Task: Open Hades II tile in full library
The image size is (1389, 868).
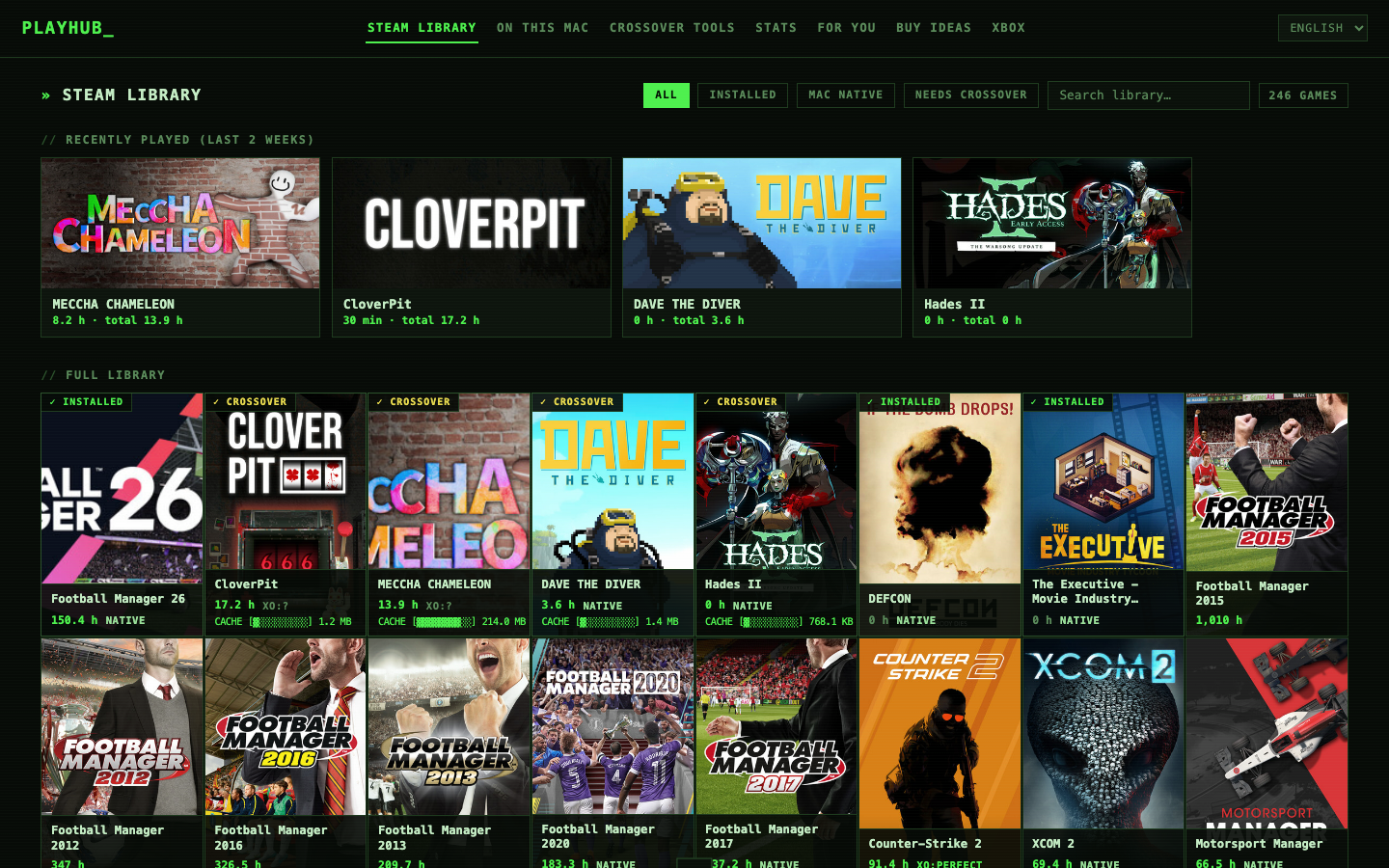Action: tap(776, 514)
